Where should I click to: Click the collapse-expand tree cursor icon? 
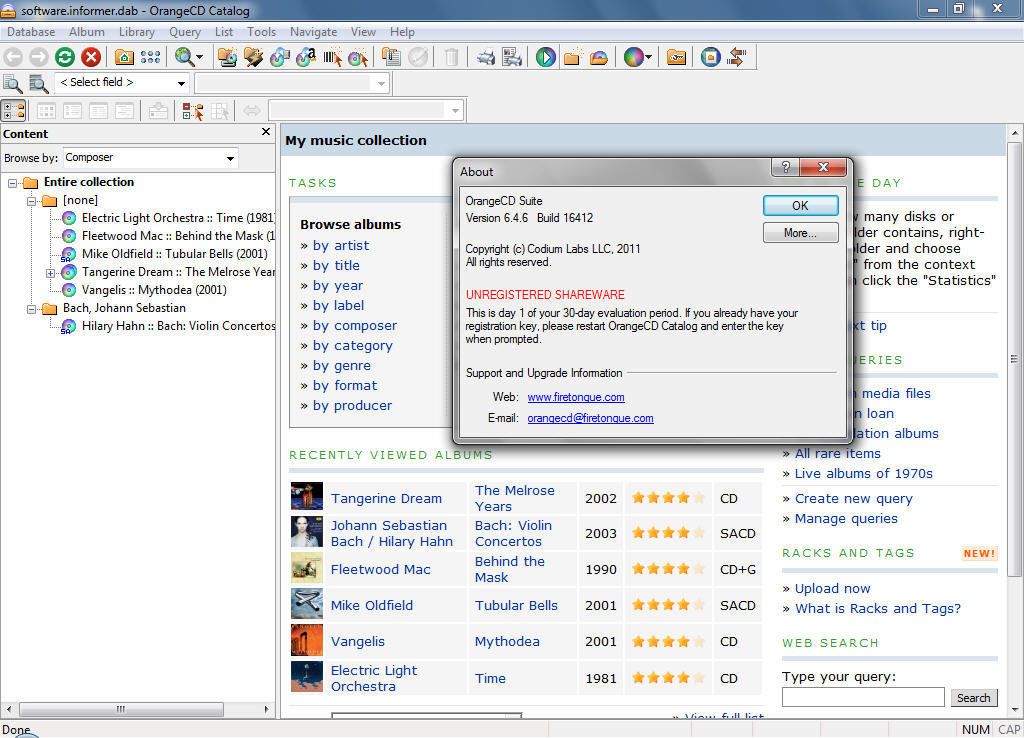(x=193, y=111)
